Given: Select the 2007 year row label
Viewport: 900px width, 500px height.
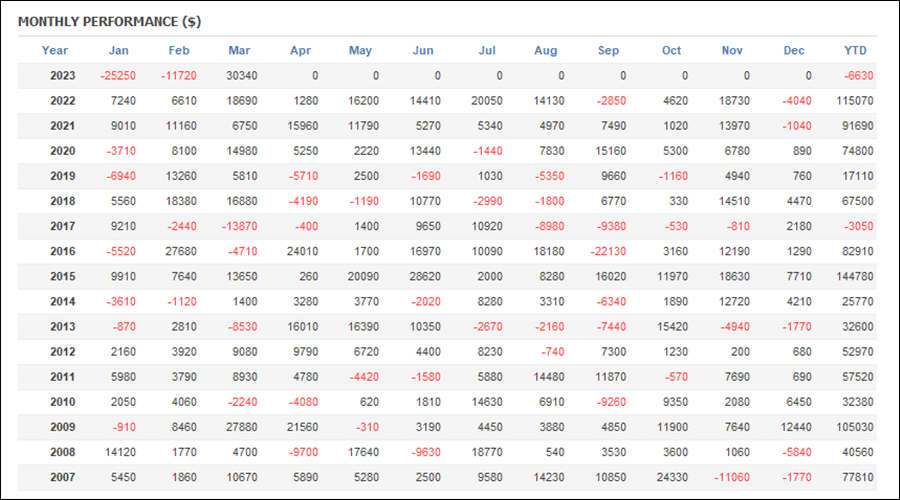Looking at the screenshot, I should pos(63,477).
